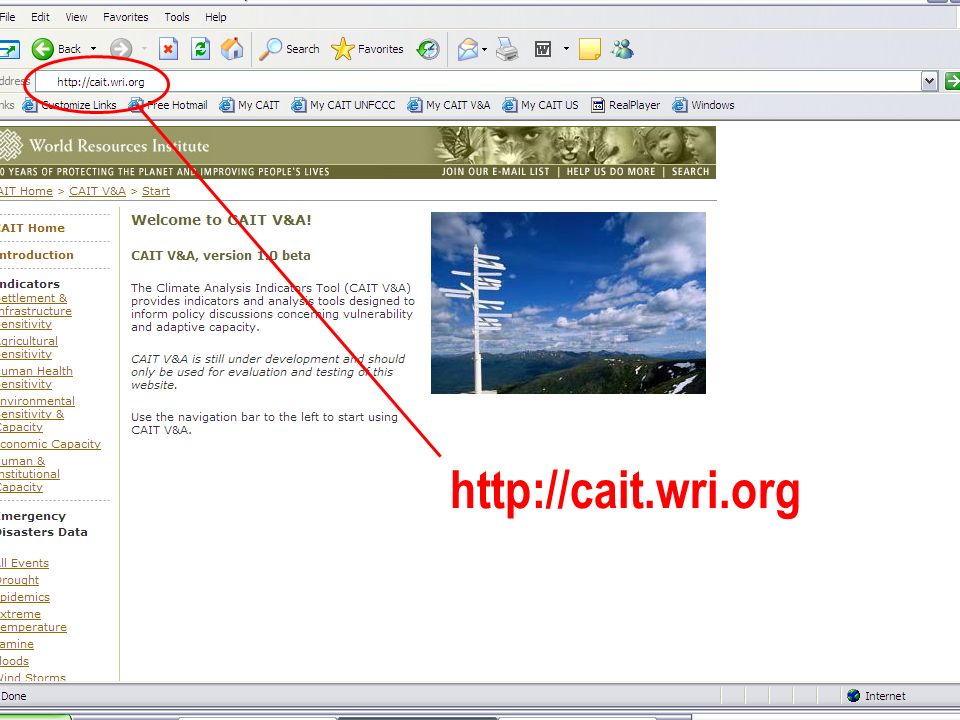Open All Events disaster link
This screenshot has width=960, height=720.
tap(24, 563)
